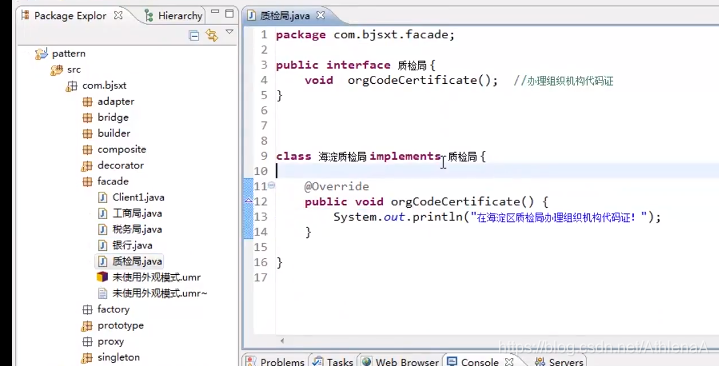
Task: Click the bridge package icon
Action: [87, 118]
